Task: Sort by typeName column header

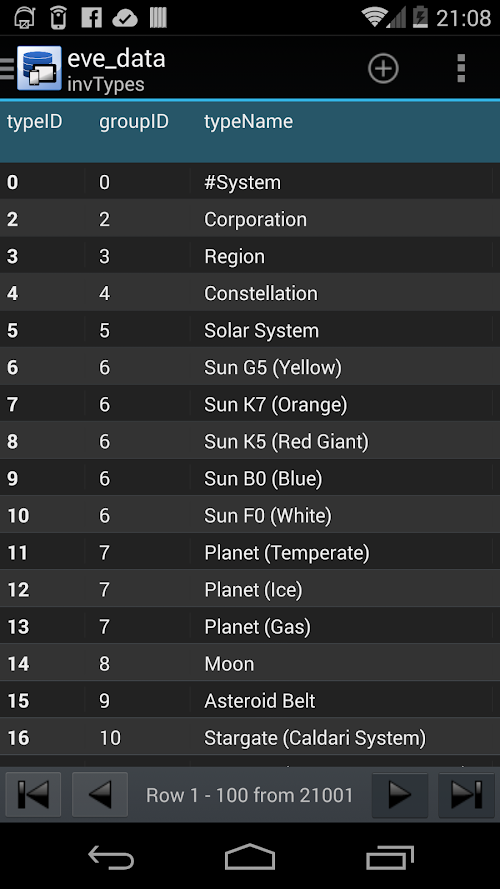Action: coord(248,121)
